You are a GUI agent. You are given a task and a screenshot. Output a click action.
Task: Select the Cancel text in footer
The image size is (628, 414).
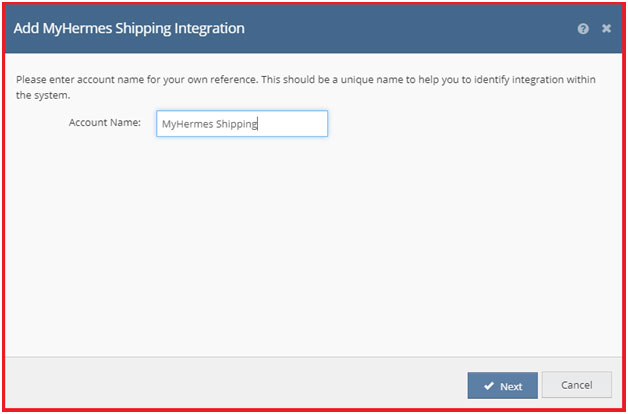pyautogui.click(x=577, y=385)
